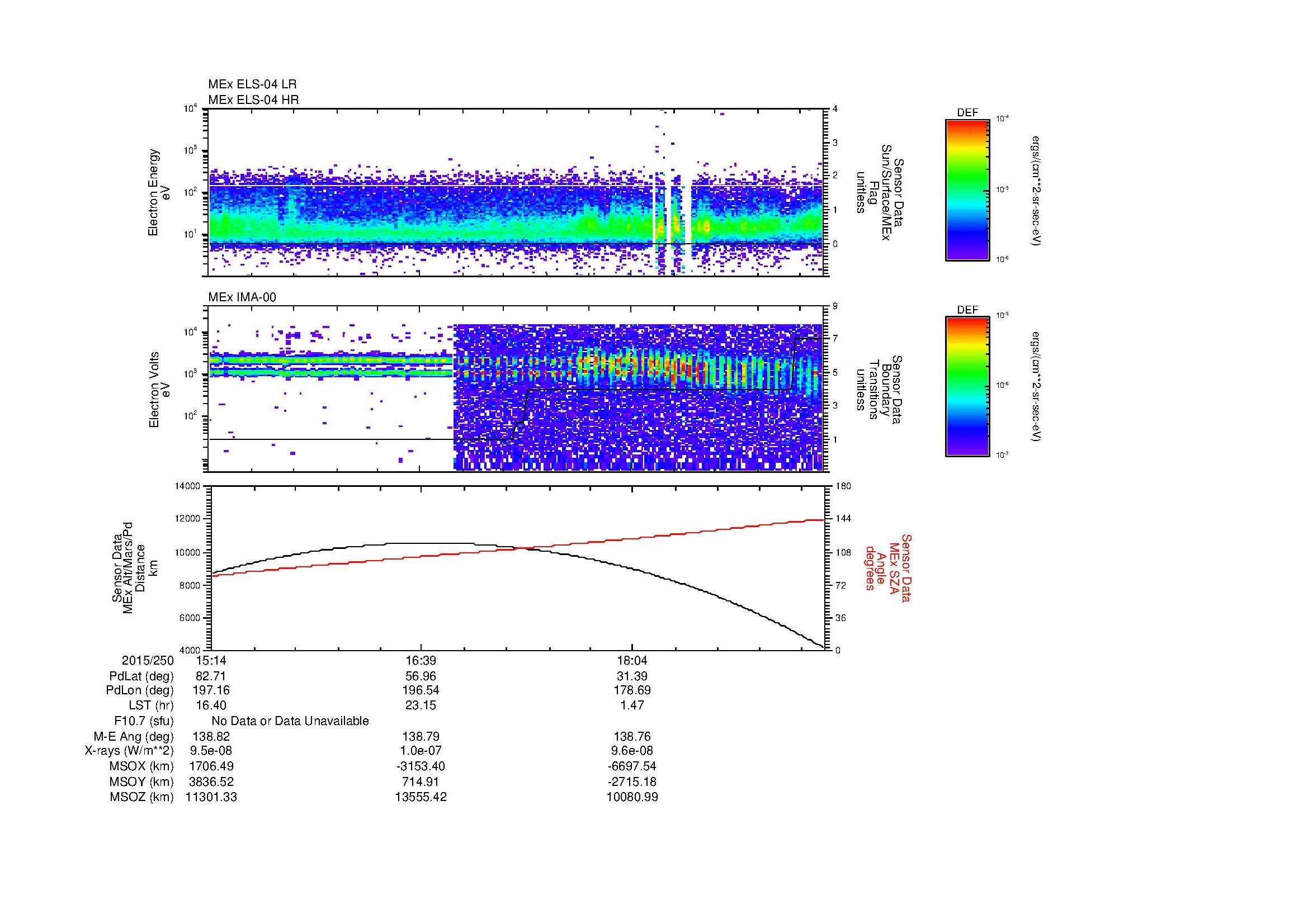The image size is (1308, 924).
Task: Click the 'MSOX (km)' row label
Action: point(141,766)
